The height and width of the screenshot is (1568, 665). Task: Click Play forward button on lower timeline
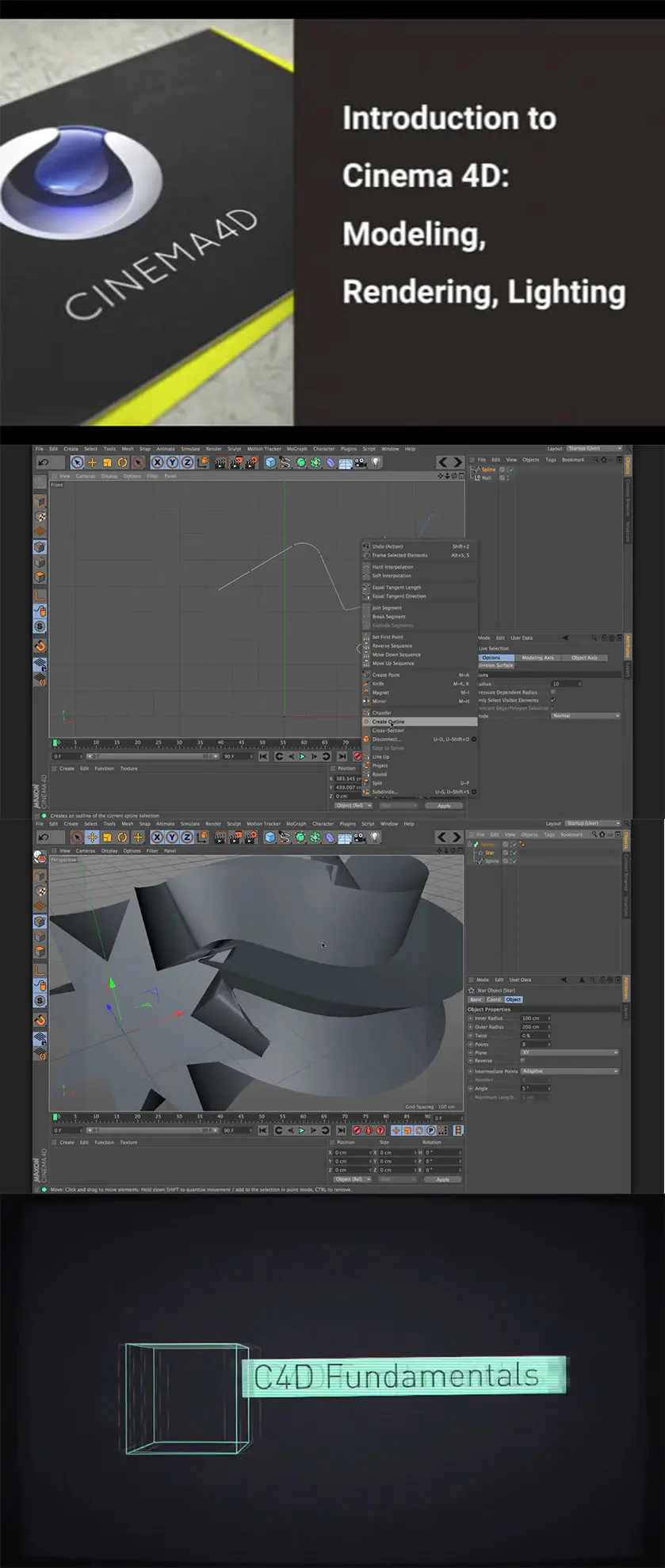tap(302, 1130)
